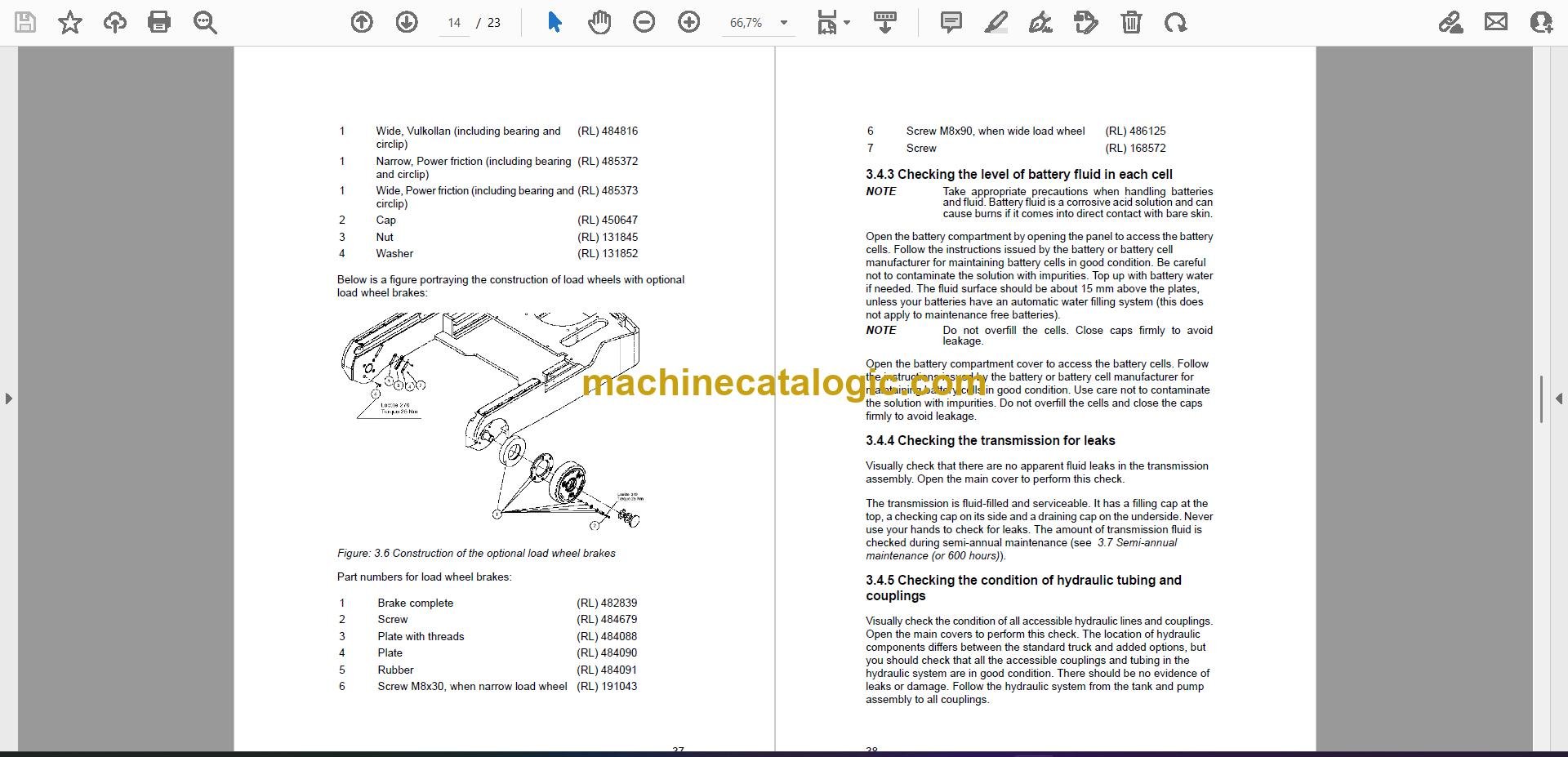The width and height of the screenshot is (1568, 757).
Task: Expand the right tools pane arrow
Action: tap(1558, 399)
